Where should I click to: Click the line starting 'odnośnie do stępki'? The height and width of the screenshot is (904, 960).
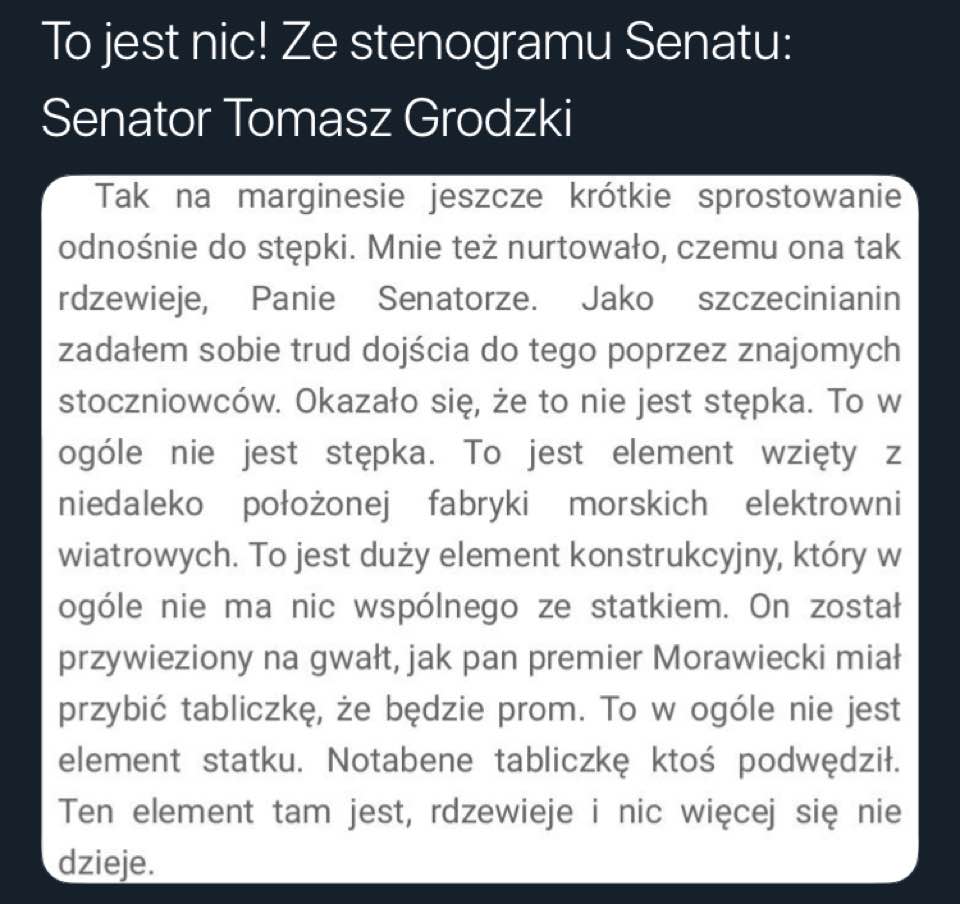(480, 249)
